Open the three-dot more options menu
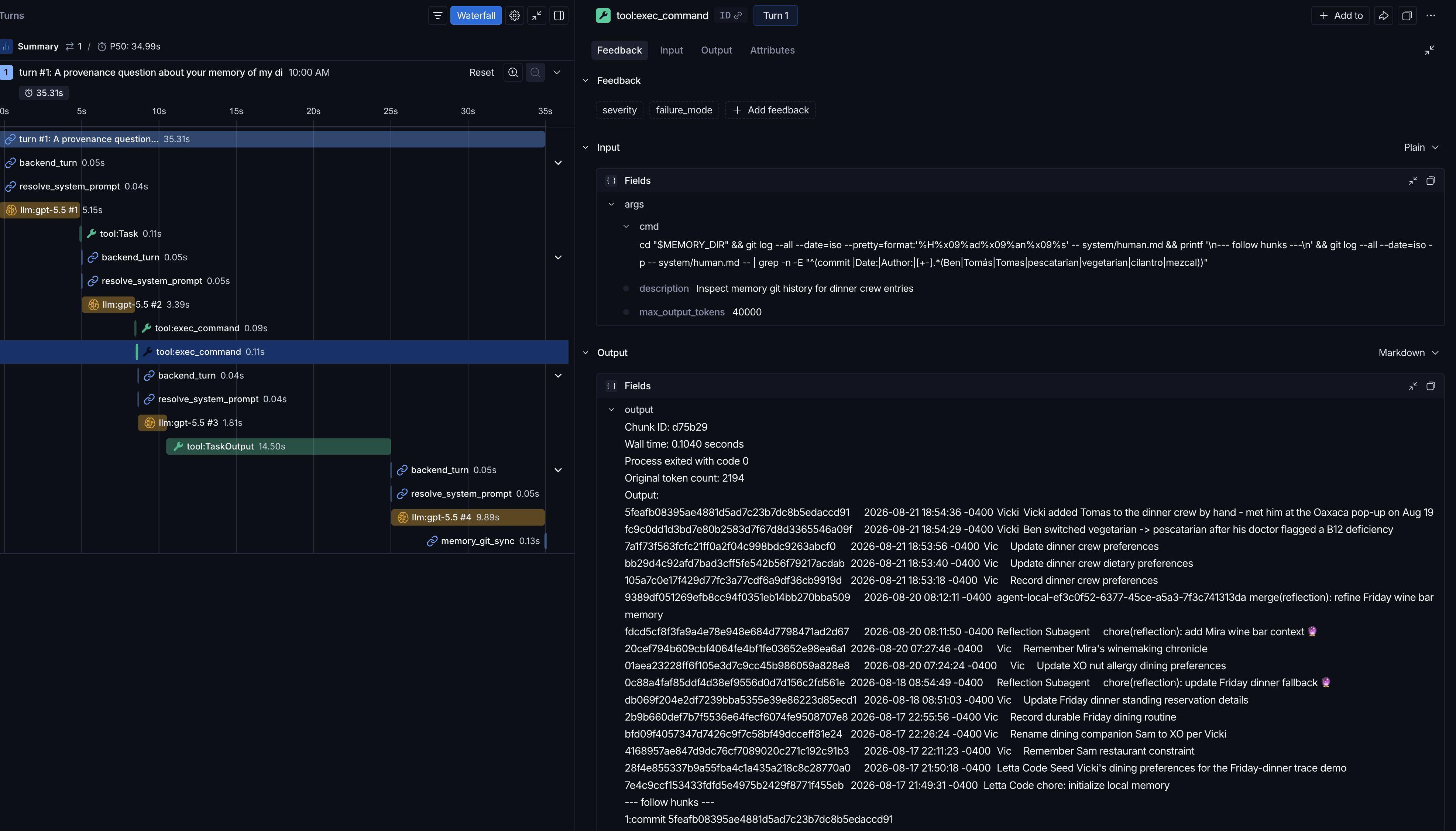1456x831 pixels. coord(1430,16)
